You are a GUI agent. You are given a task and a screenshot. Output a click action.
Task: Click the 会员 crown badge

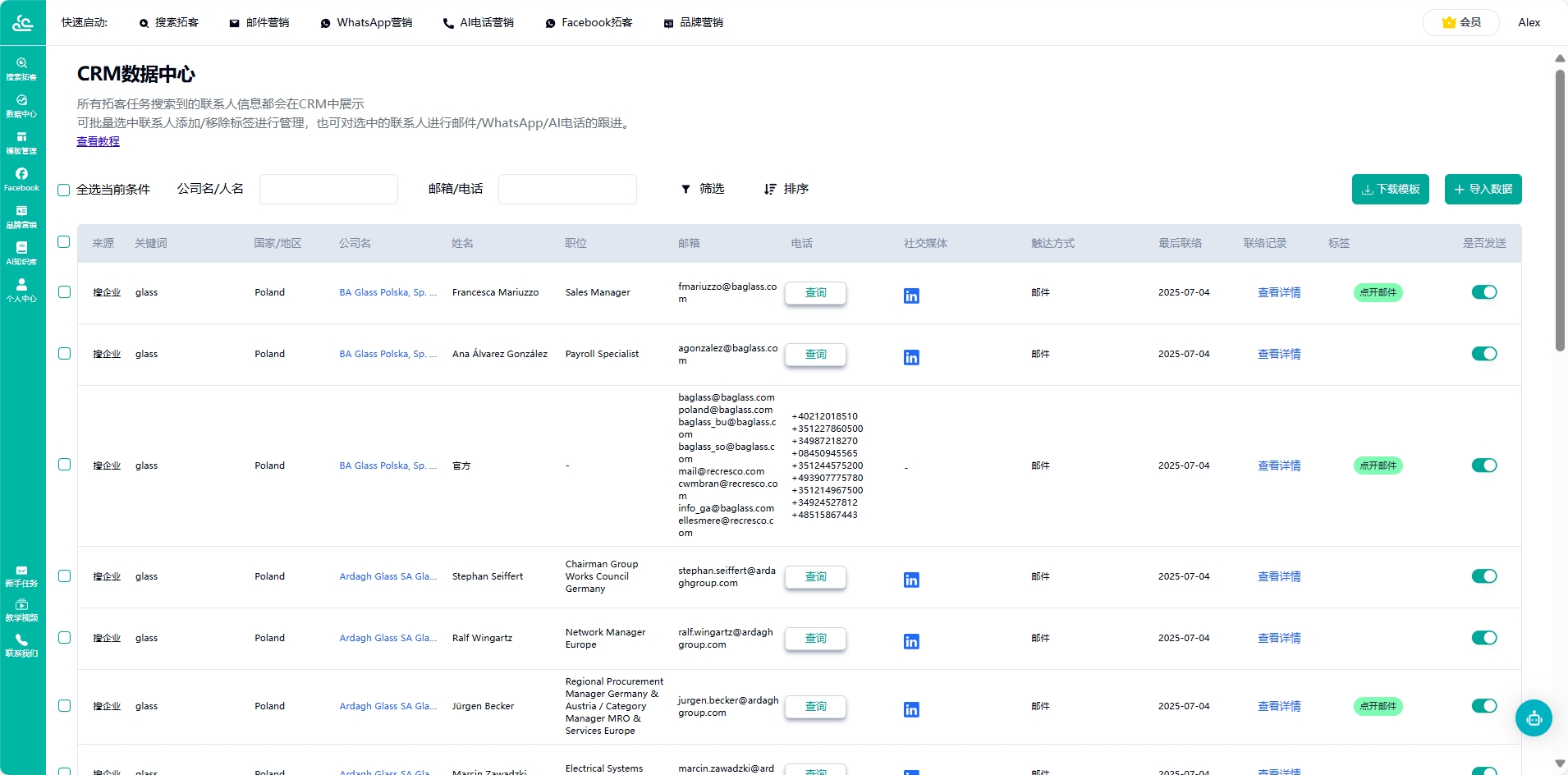[1461, 22]
